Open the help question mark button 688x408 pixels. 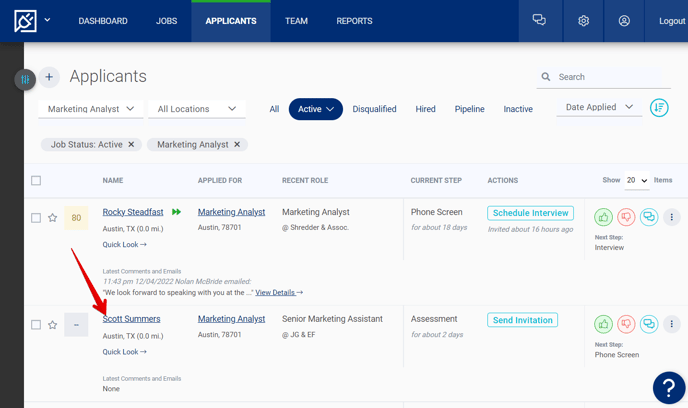click(x=669, y=388)
